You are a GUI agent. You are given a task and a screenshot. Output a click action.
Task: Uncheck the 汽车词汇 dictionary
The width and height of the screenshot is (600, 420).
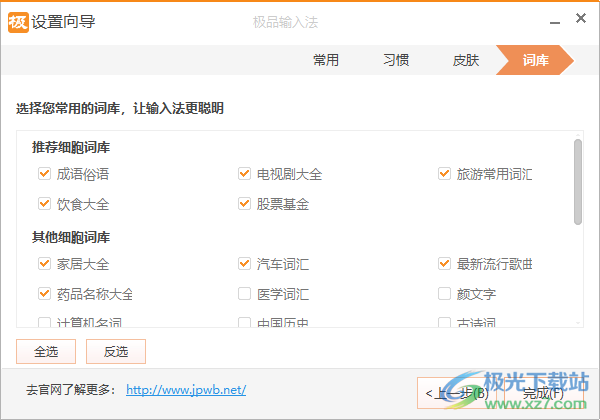244,264
